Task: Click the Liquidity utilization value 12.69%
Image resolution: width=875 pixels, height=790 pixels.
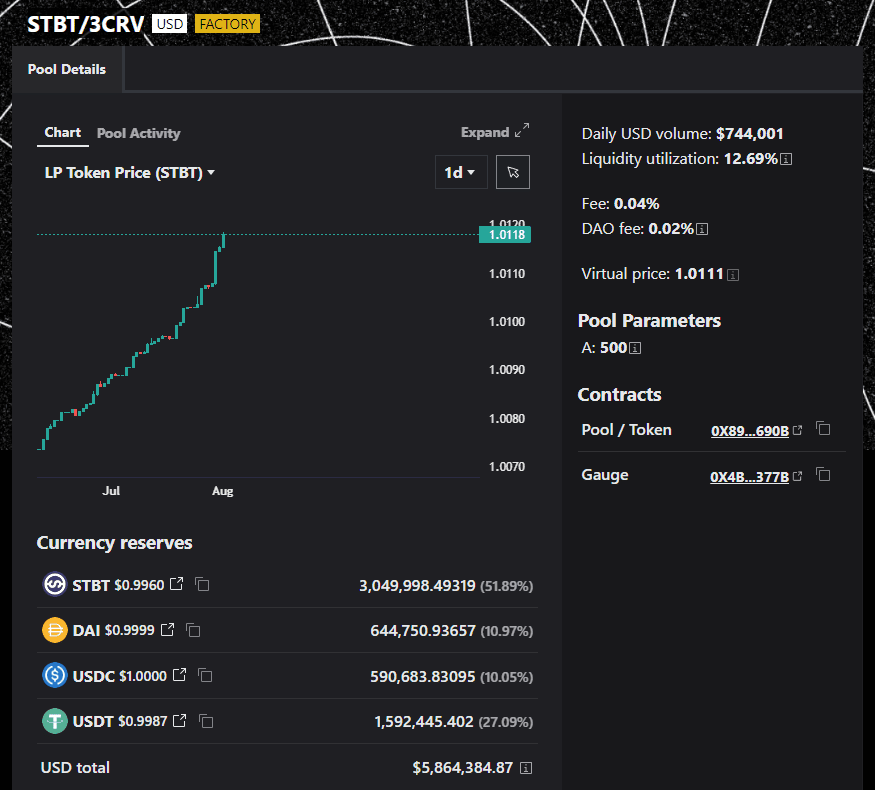Action: [751, 159]
